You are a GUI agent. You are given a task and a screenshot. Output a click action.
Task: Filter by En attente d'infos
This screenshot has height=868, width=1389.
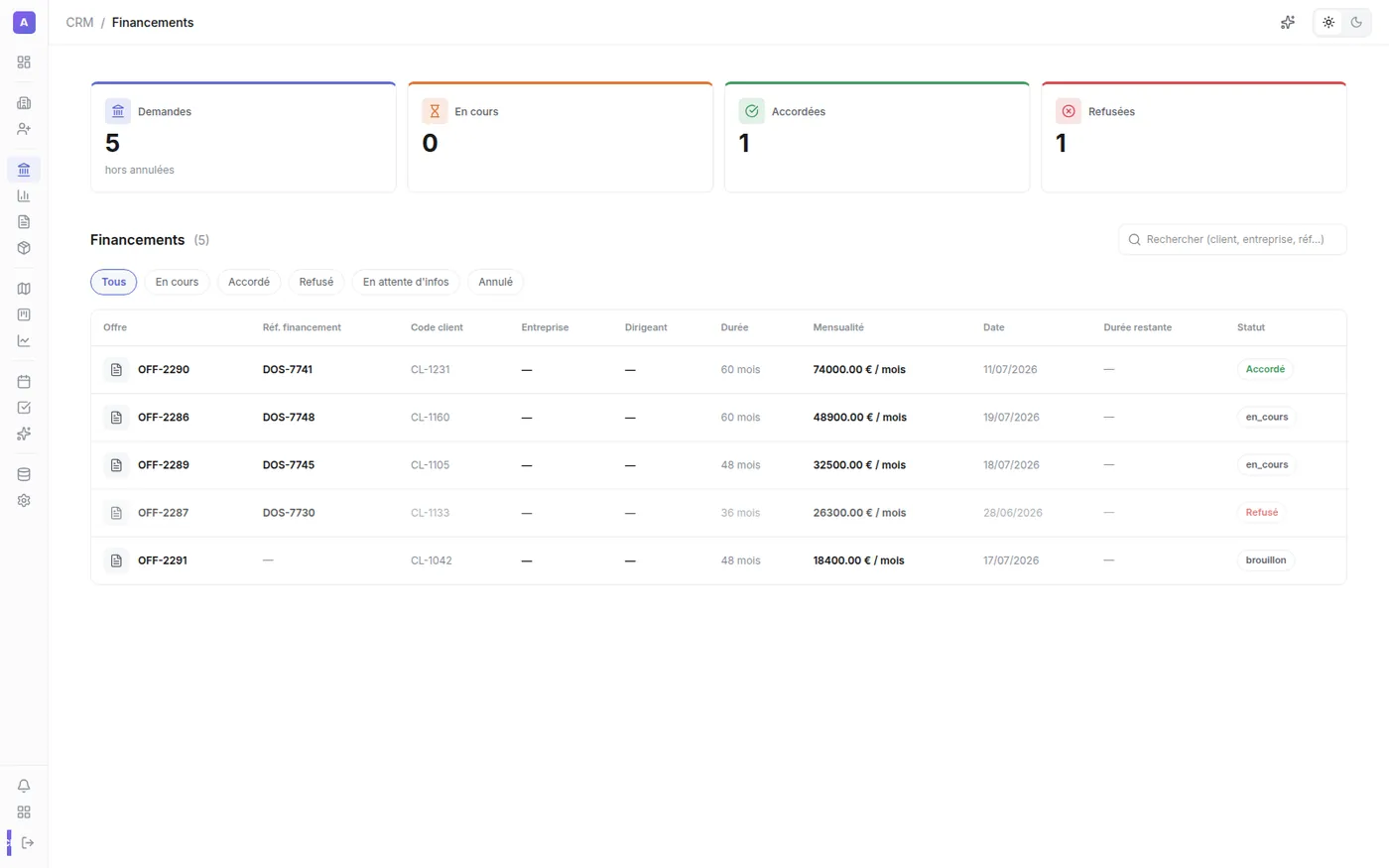click(x=406, y=282)
